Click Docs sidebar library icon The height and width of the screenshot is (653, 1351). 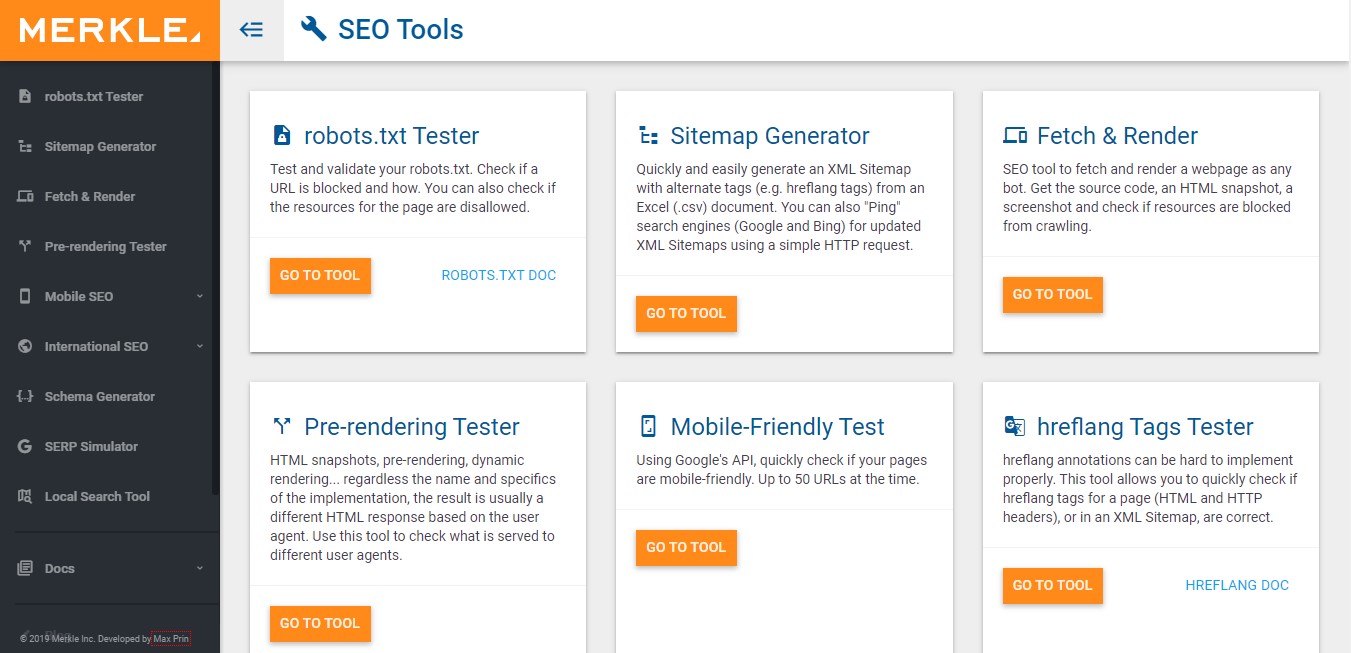pos(25,568)
